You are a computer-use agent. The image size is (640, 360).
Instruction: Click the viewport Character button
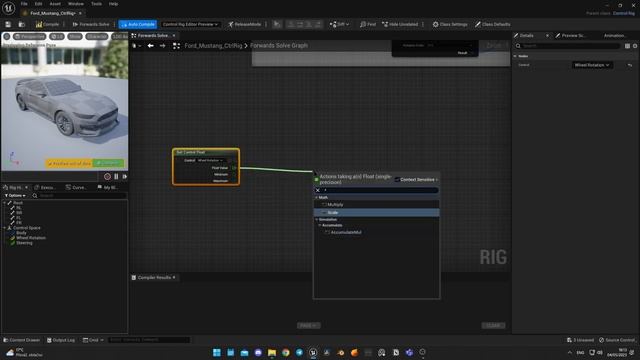point(97,37)
